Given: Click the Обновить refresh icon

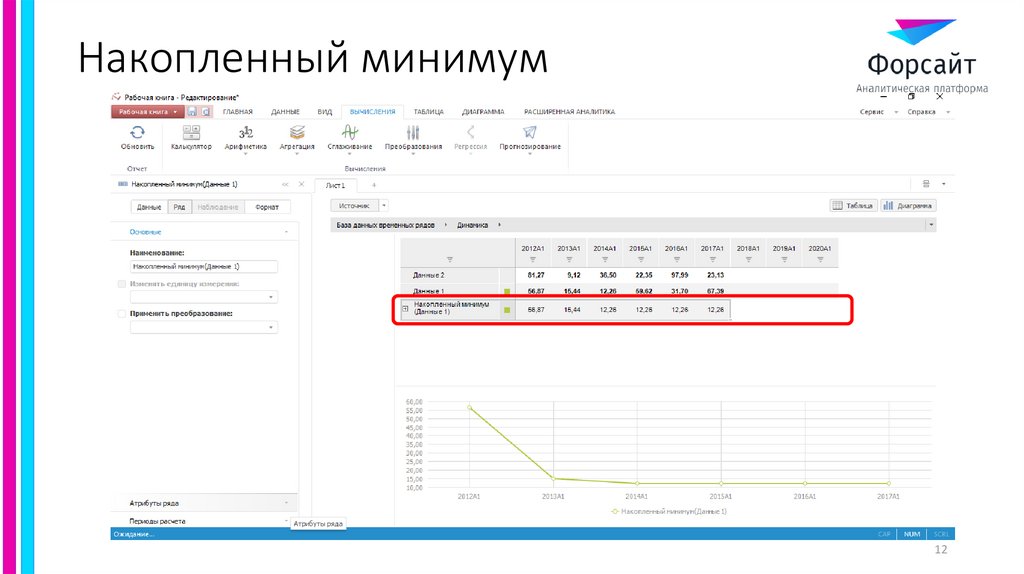Looking at the screenshot, I should [x=137, y=132].
